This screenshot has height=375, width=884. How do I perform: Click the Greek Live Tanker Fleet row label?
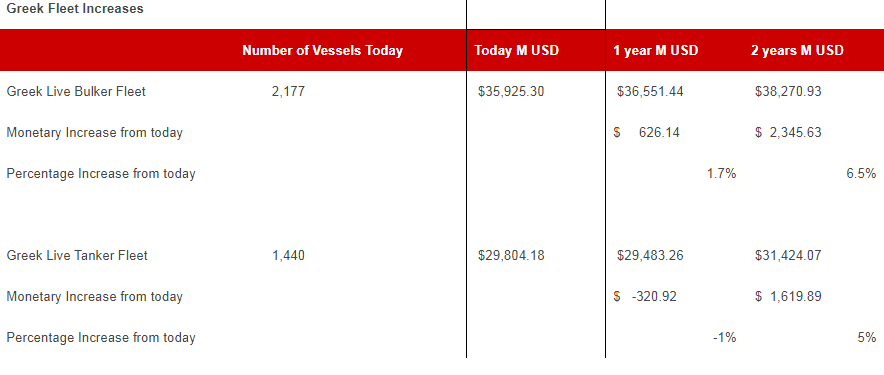[x=77, y=255]
